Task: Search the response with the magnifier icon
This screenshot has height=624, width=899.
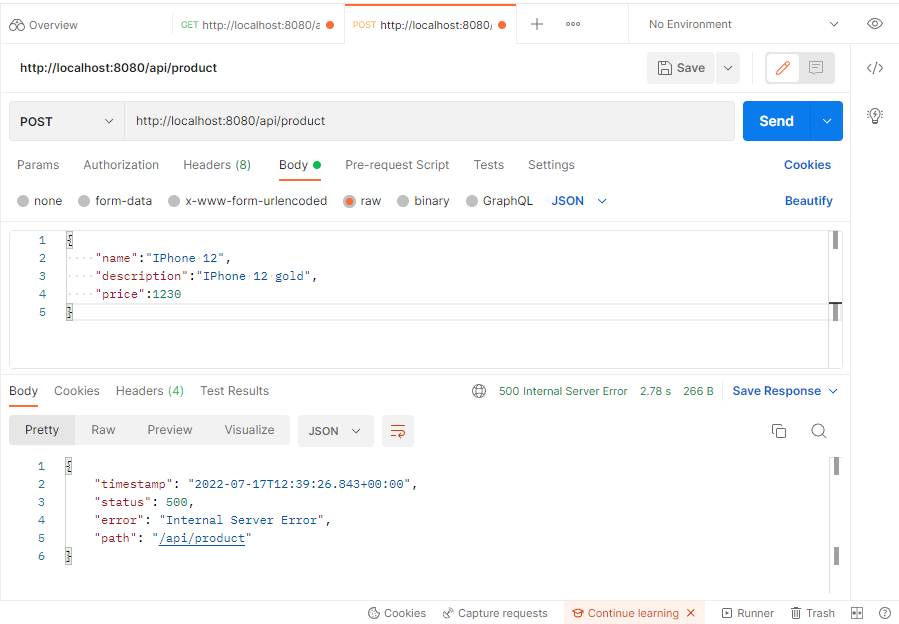Action: (819, 431)
